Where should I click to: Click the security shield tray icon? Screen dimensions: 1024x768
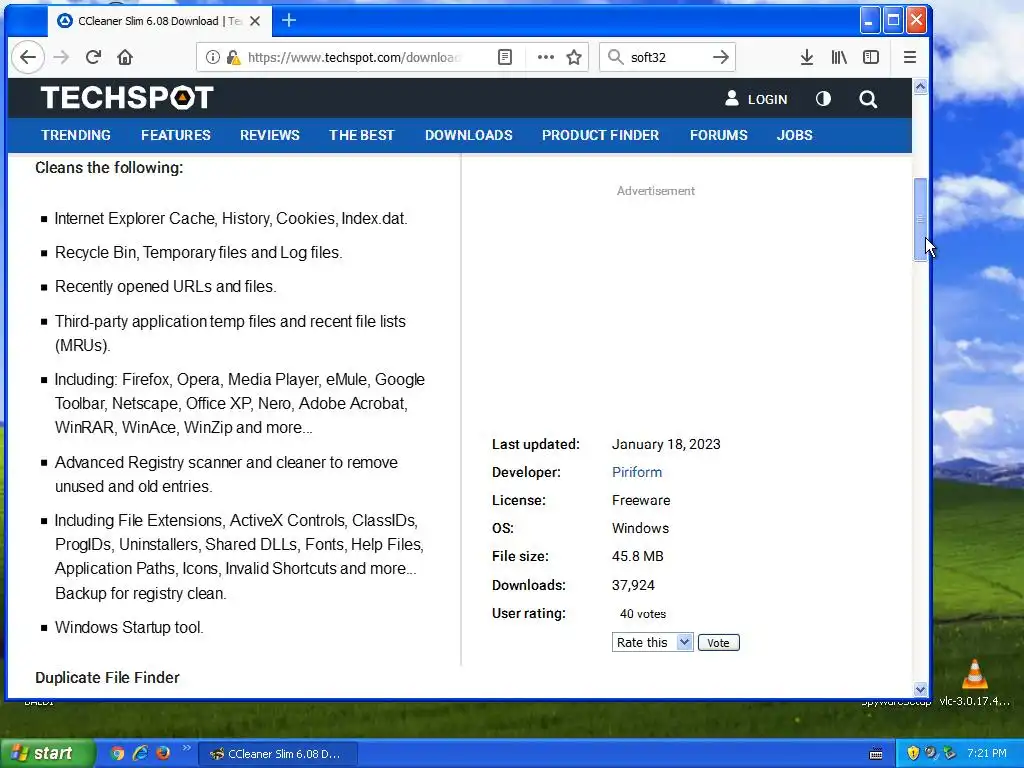913,753
